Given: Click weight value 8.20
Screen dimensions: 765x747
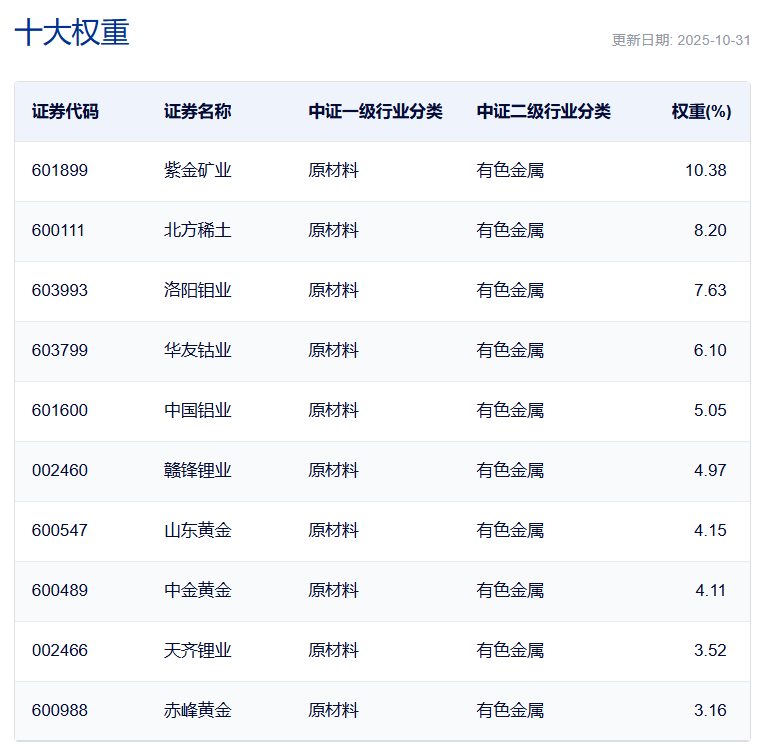Looking at the screenshot, I should tap(710, 230).
